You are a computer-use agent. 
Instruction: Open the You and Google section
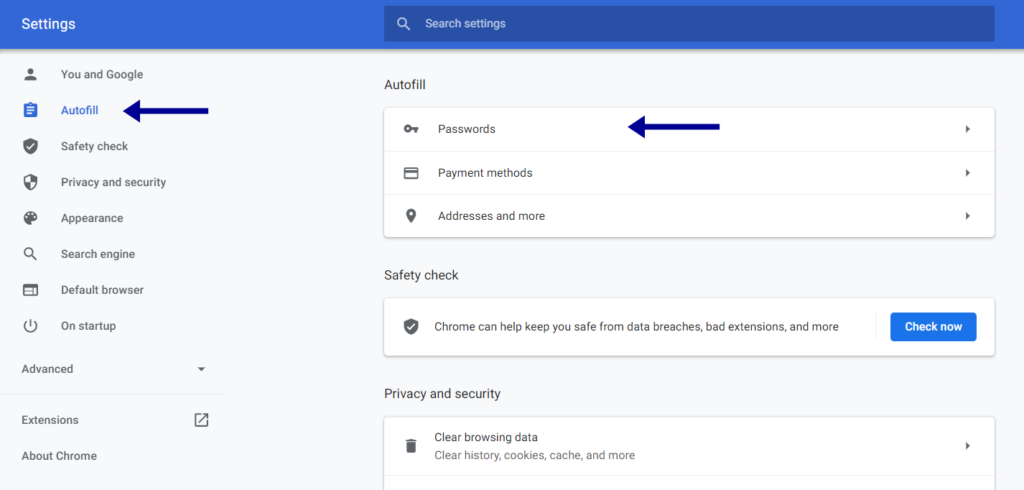[x=102, y=74]
